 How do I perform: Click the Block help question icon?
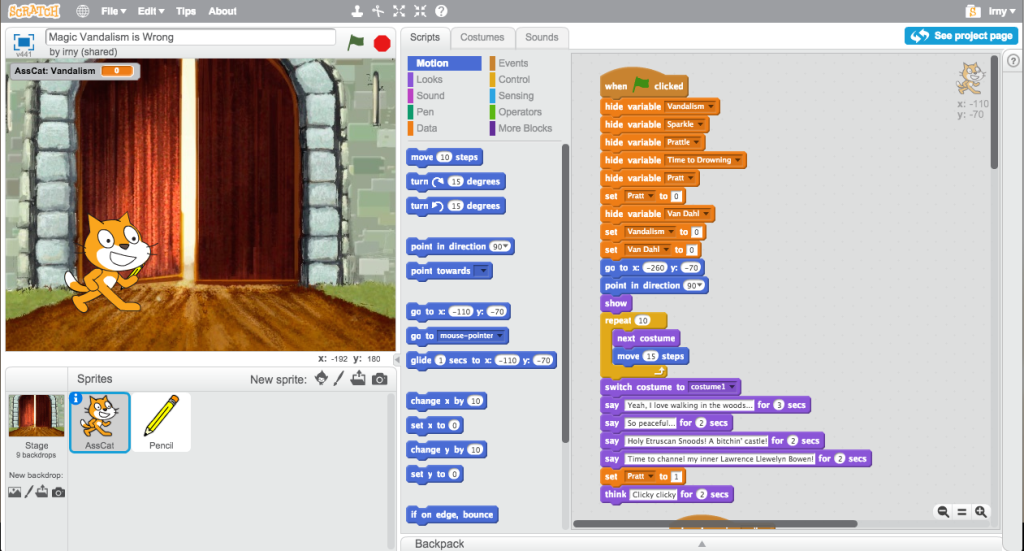coord(441,11)
